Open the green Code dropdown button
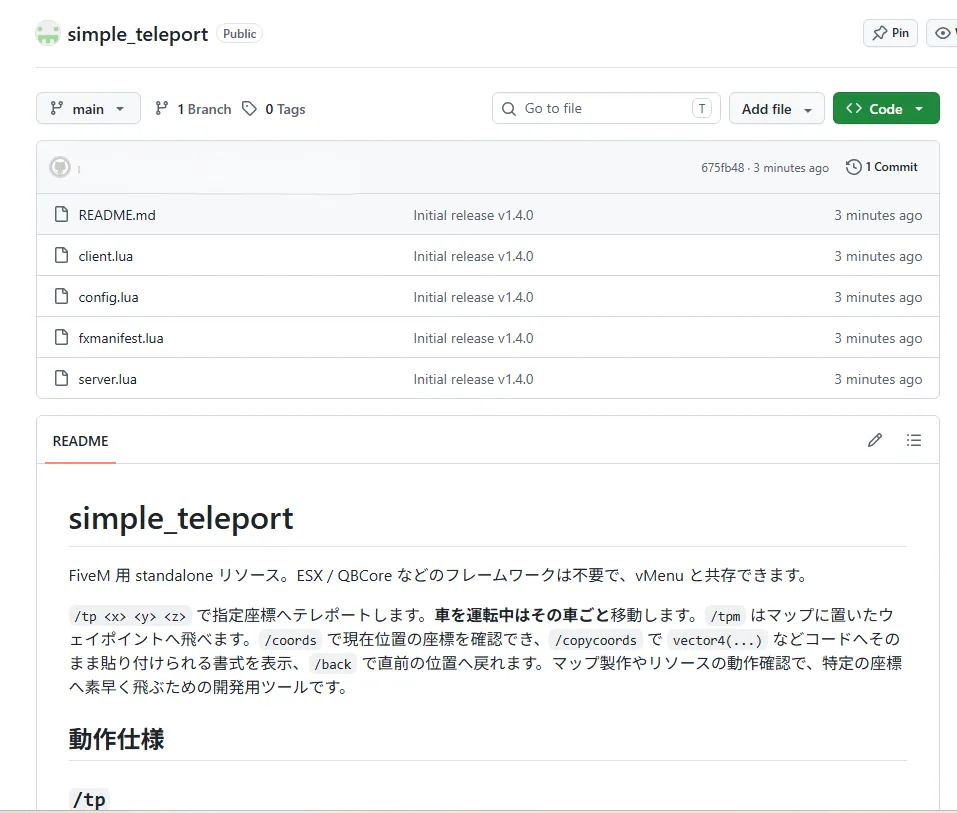The image size is (957, 813). (886, 109)
